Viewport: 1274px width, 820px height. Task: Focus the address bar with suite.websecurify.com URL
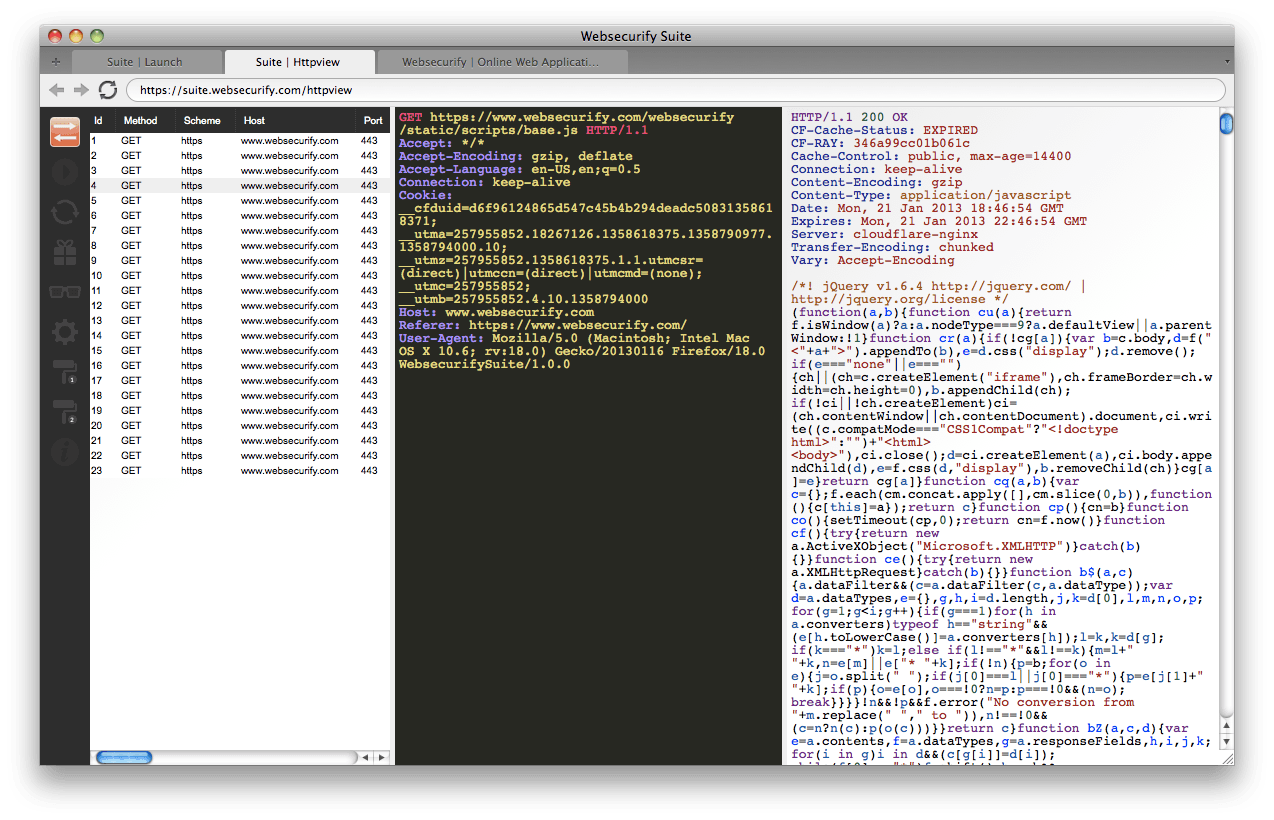[675, 90]
